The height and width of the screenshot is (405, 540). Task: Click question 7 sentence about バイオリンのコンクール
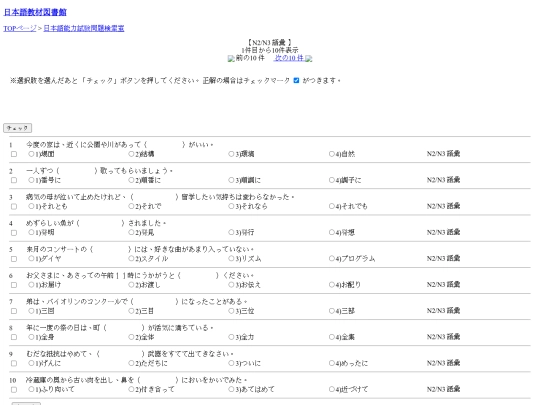click(x=137, y=301)
